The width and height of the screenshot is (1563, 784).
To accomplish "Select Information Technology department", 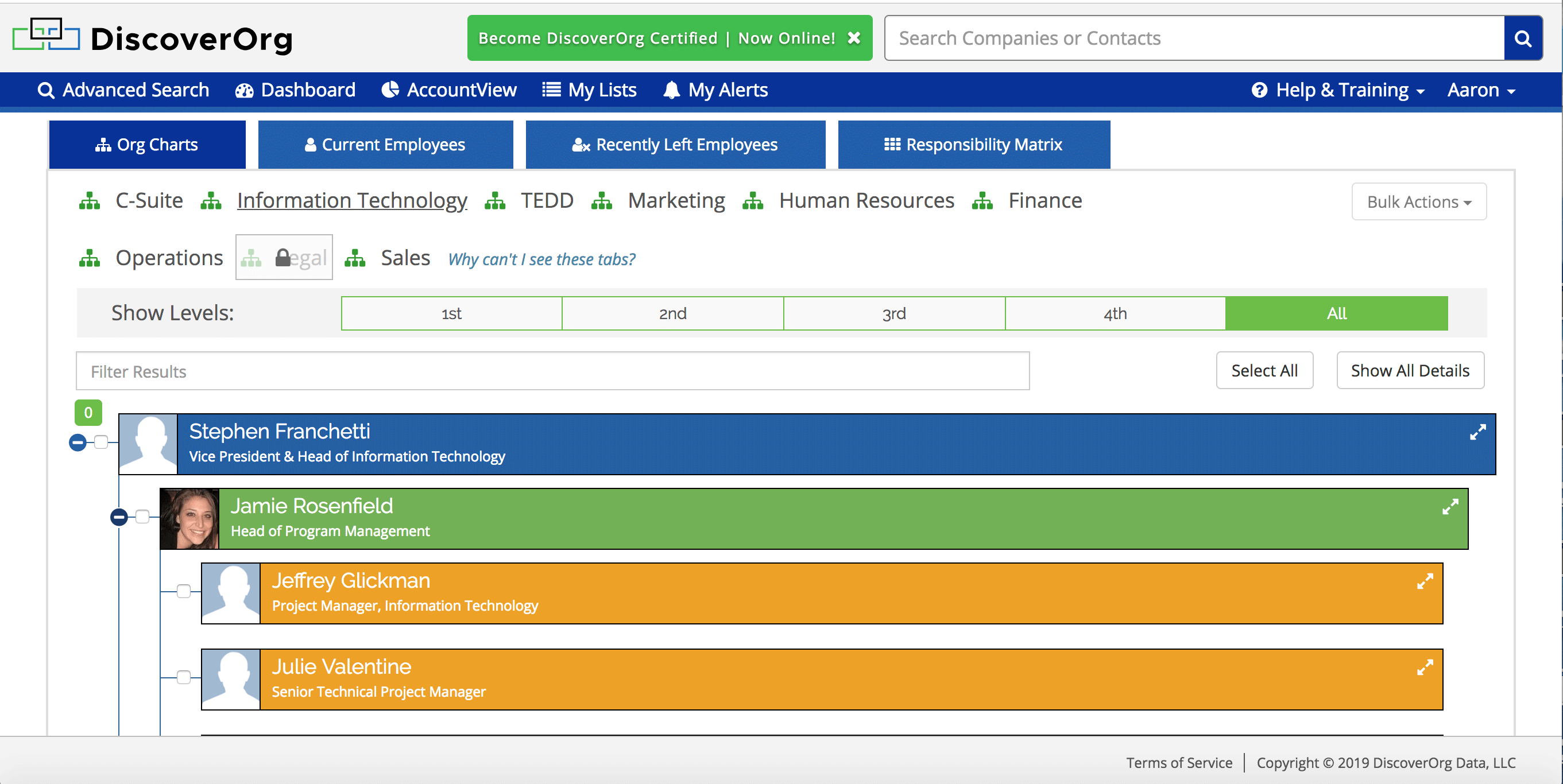I will pos(352,201).
